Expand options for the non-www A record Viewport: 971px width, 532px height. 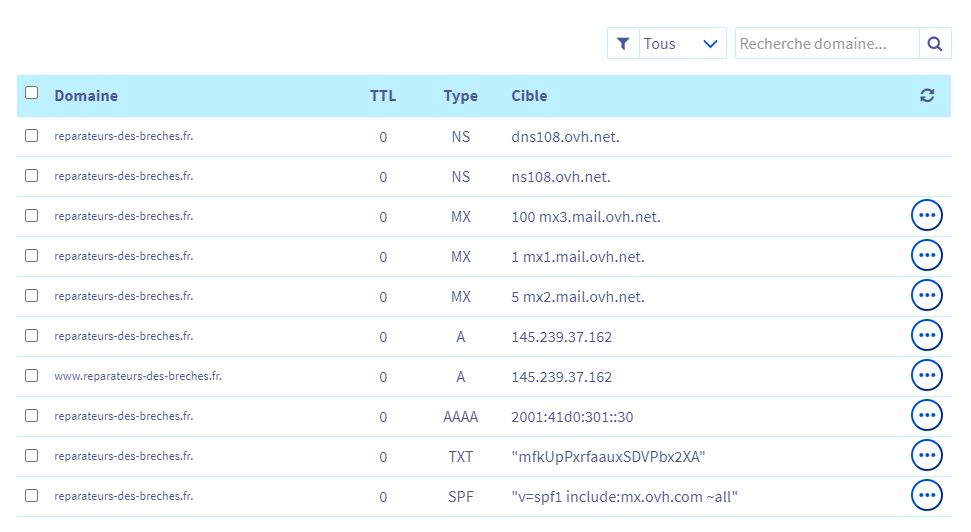pyautogui.click(x=927, y=336)
